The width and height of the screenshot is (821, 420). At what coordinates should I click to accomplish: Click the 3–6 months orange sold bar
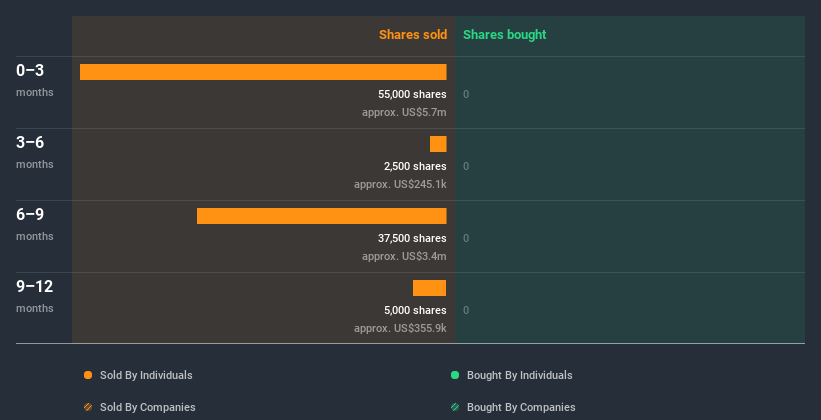(x=438, y=144)
